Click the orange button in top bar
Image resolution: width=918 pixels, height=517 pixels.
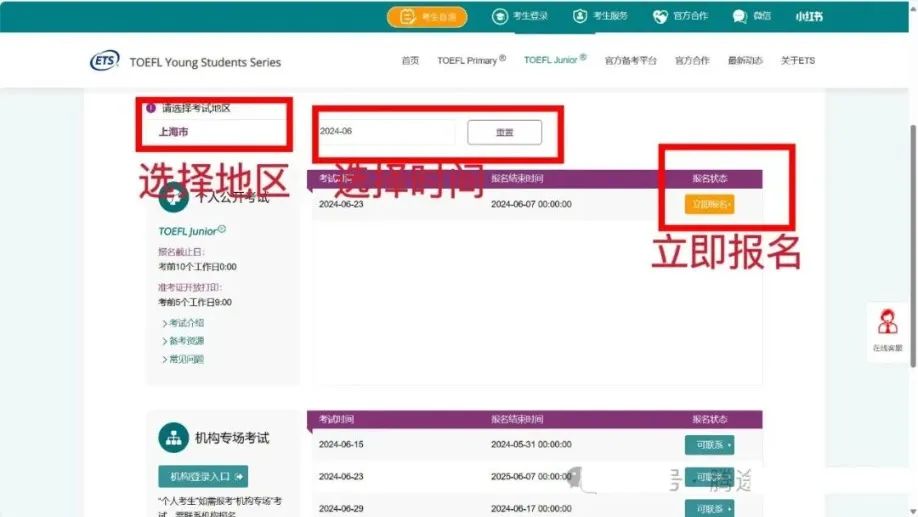[427, 16]
